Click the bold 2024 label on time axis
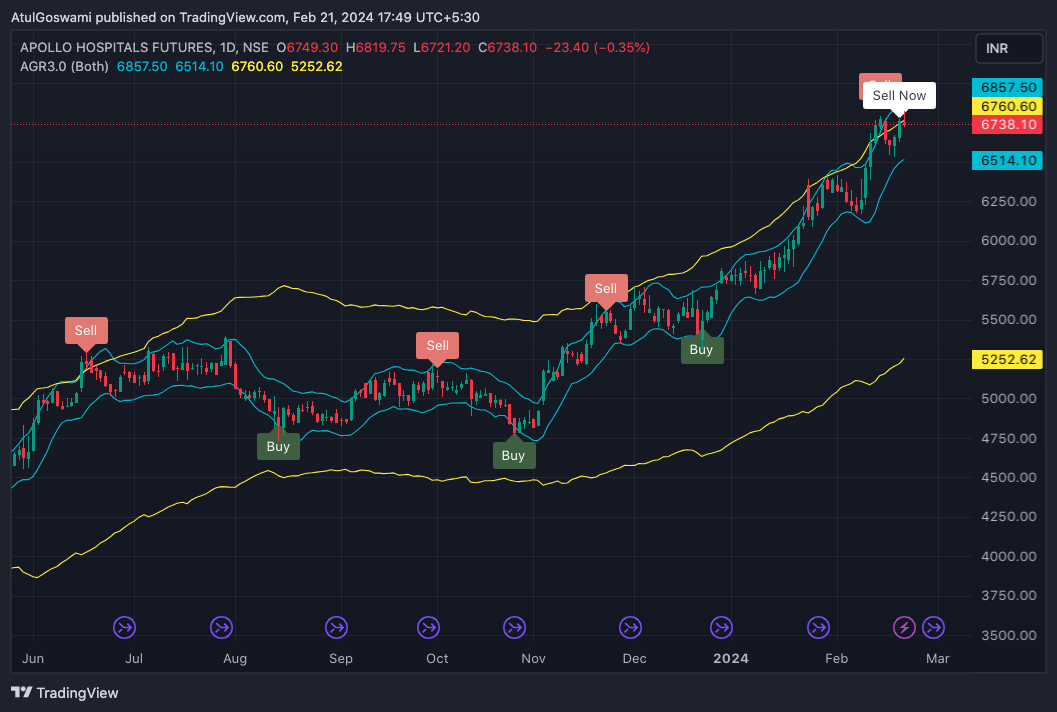Screen dimensions: 1057x712 (731, 659)
